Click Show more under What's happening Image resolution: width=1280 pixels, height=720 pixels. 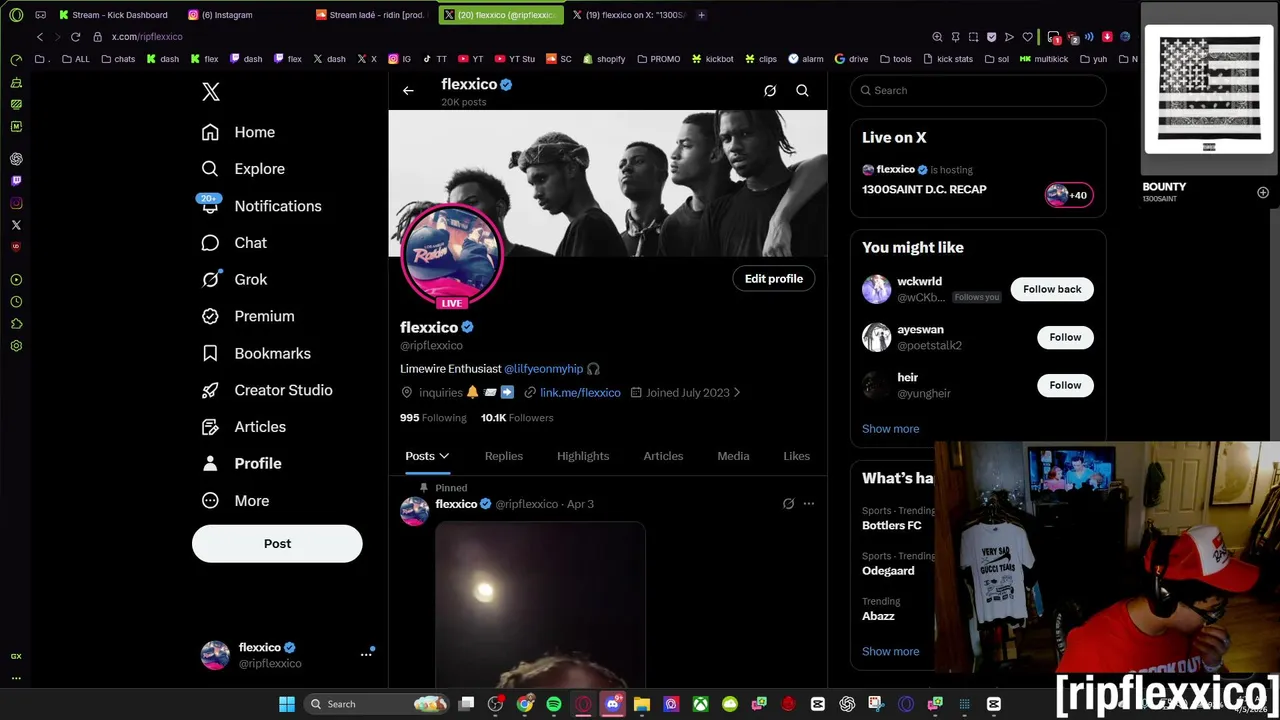pos(890,652)
